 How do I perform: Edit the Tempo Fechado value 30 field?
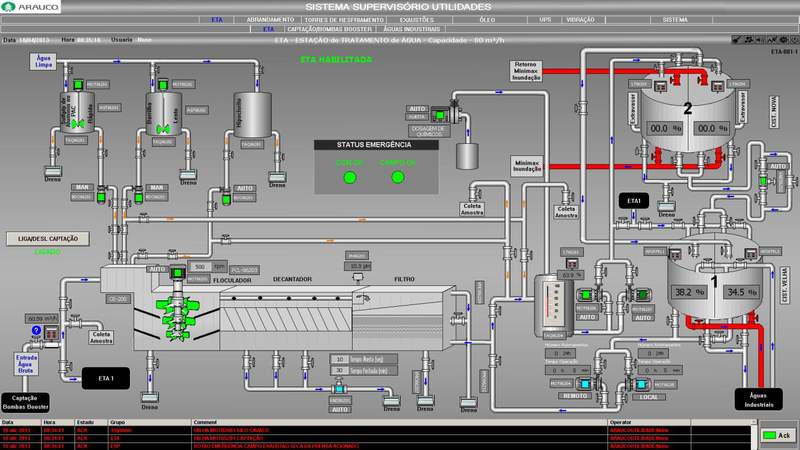tap(340, 370)
